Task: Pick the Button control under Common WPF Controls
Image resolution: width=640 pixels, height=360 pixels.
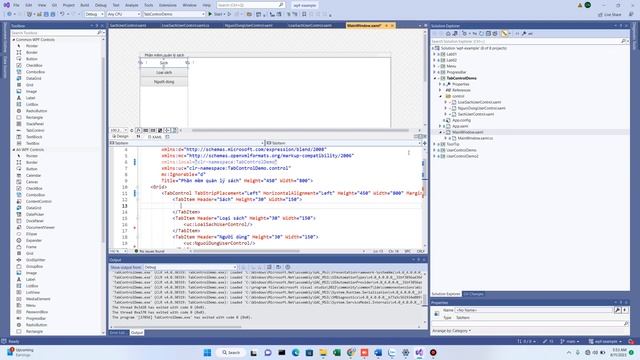Action: pyautogui.click(x=31, y=59)
